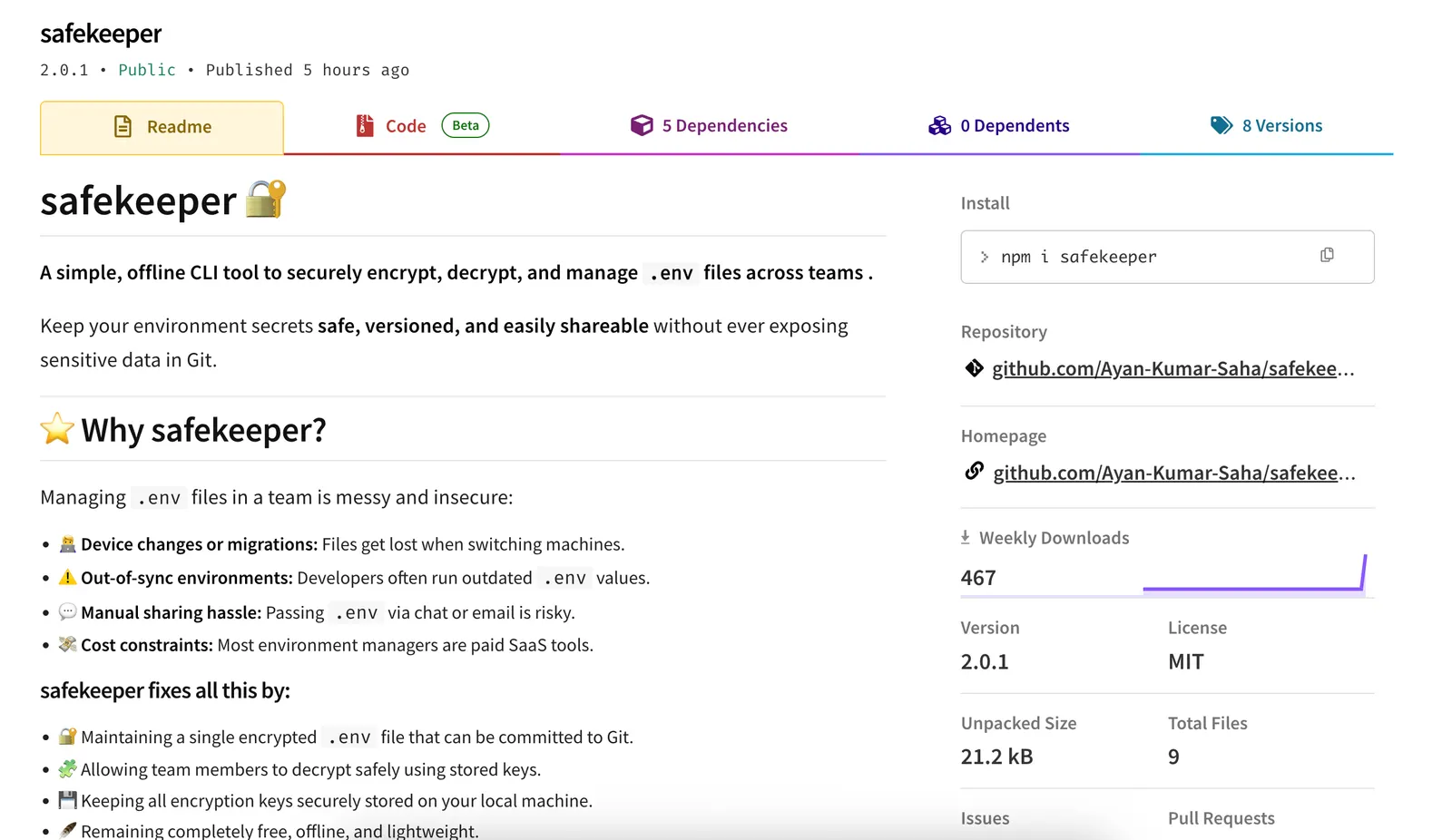Click the Beta badge on Code tab
Image resolution: width=1452 pixels, height=840 pixels.
coord(466,125)
